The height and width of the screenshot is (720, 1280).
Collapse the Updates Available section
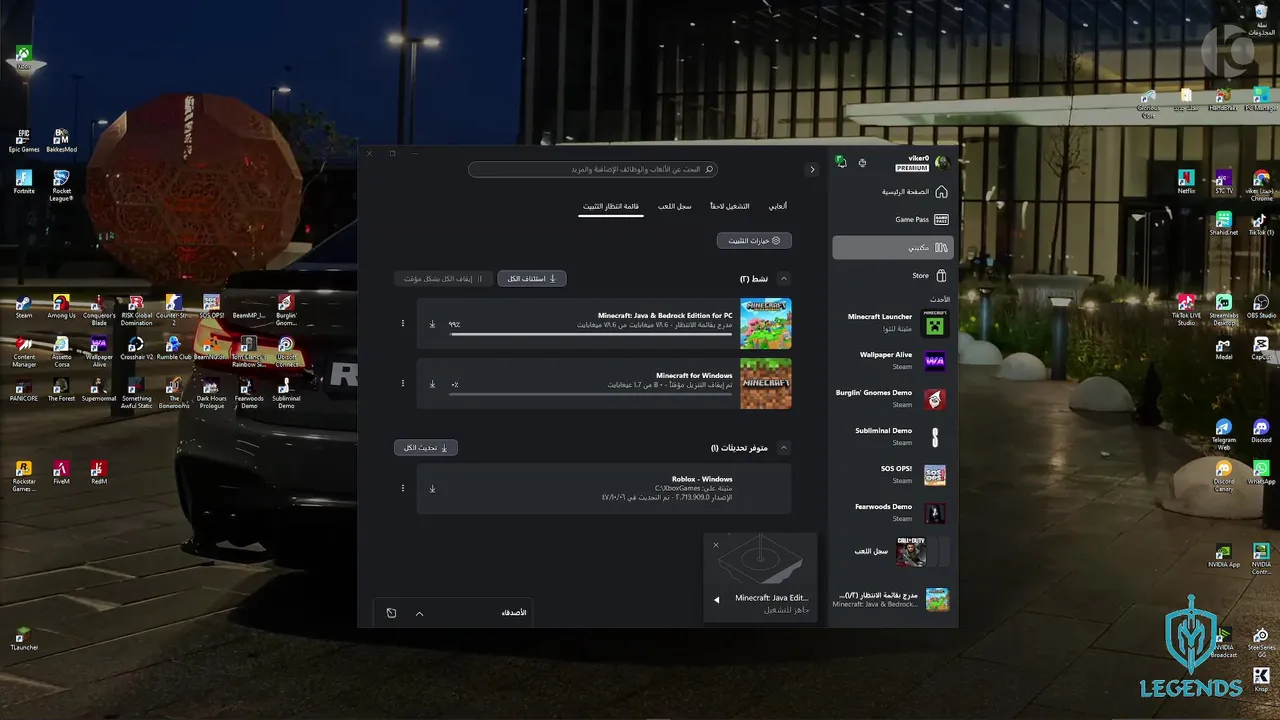pyautogui.click(x=784, y=448)
